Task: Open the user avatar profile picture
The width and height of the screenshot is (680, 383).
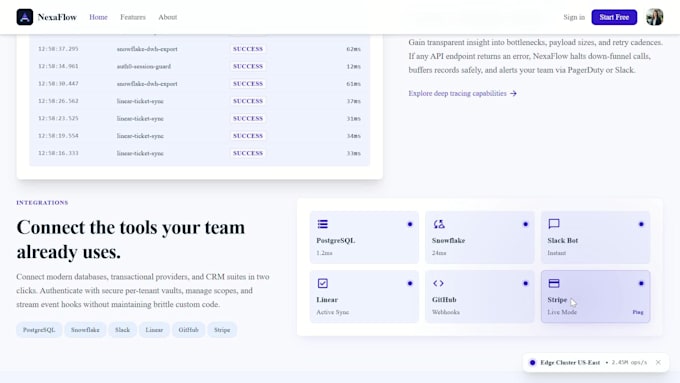Action: 654,17
